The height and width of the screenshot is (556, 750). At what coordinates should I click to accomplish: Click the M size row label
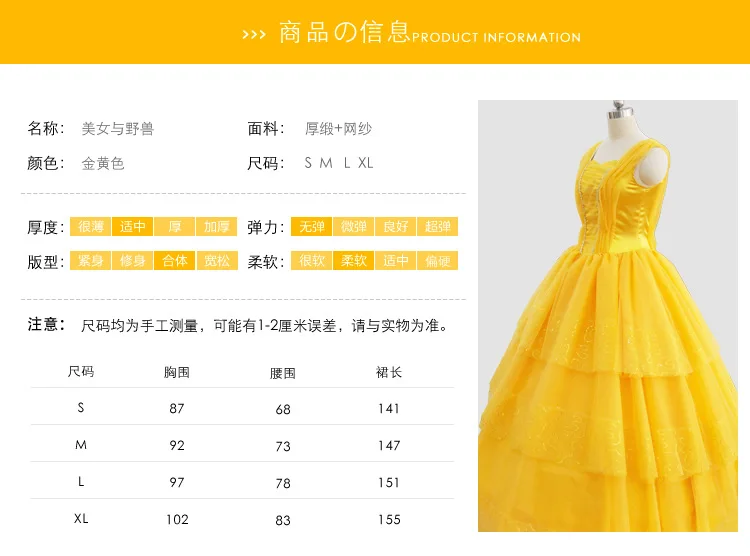point(81,445)
